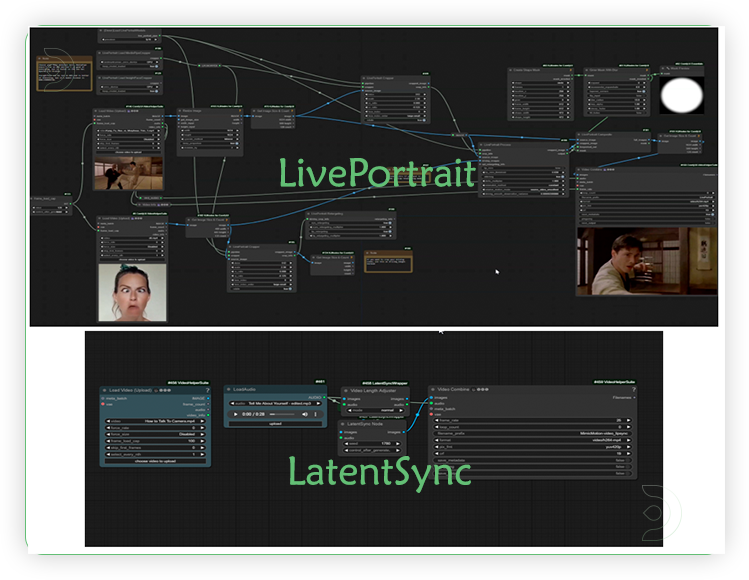Open the white ellipse mask preview image
Viewport: 749px width, 580px height.
pyautogui.click(x=682, y=95)
